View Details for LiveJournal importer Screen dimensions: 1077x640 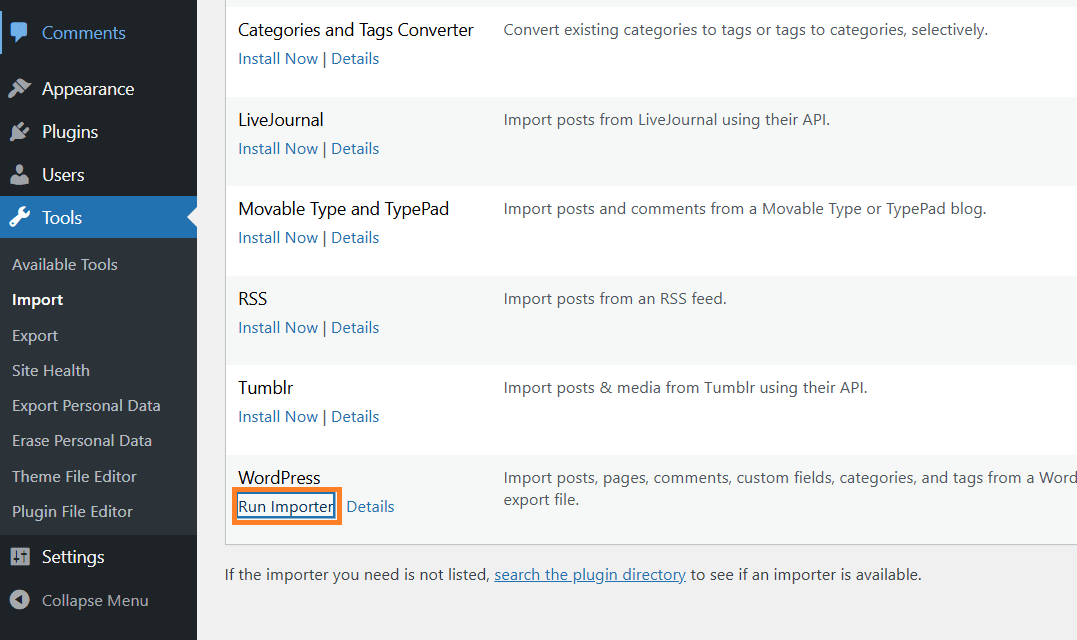[x=355, y=148]
